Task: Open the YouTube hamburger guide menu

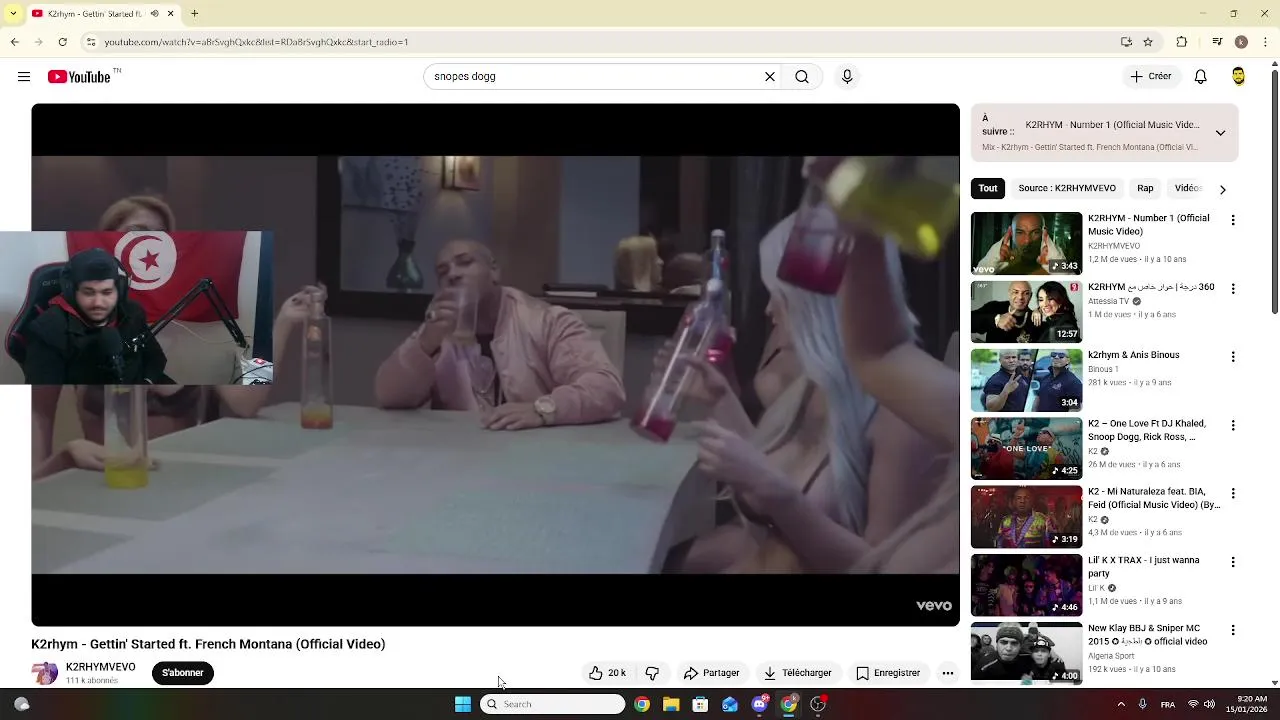Action: [24, 77]
